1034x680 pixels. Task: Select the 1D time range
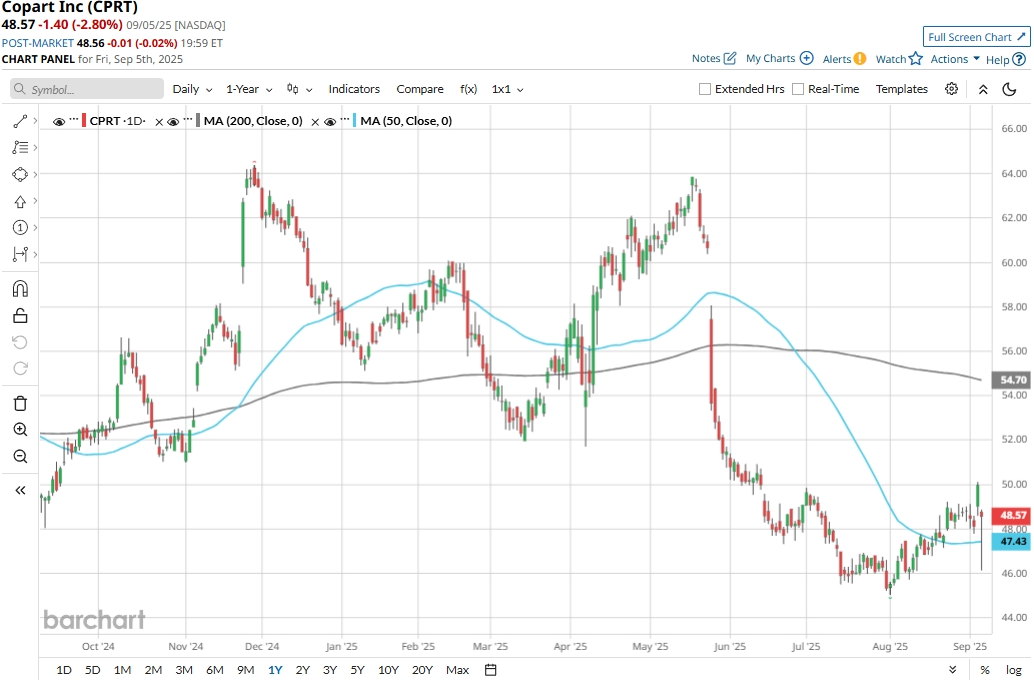tap(64, 670)
